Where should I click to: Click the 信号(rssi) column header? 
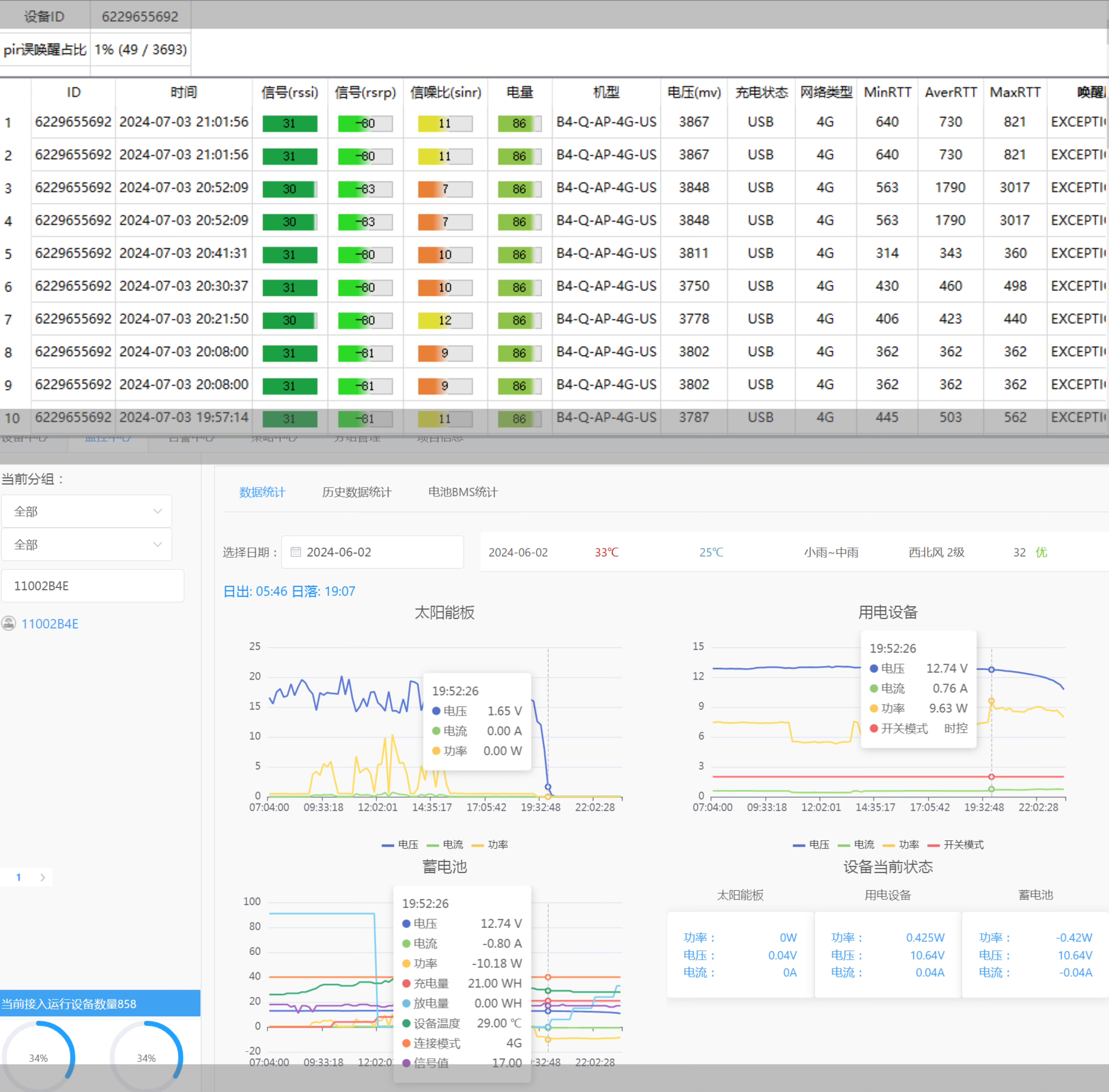click(290, 92)
